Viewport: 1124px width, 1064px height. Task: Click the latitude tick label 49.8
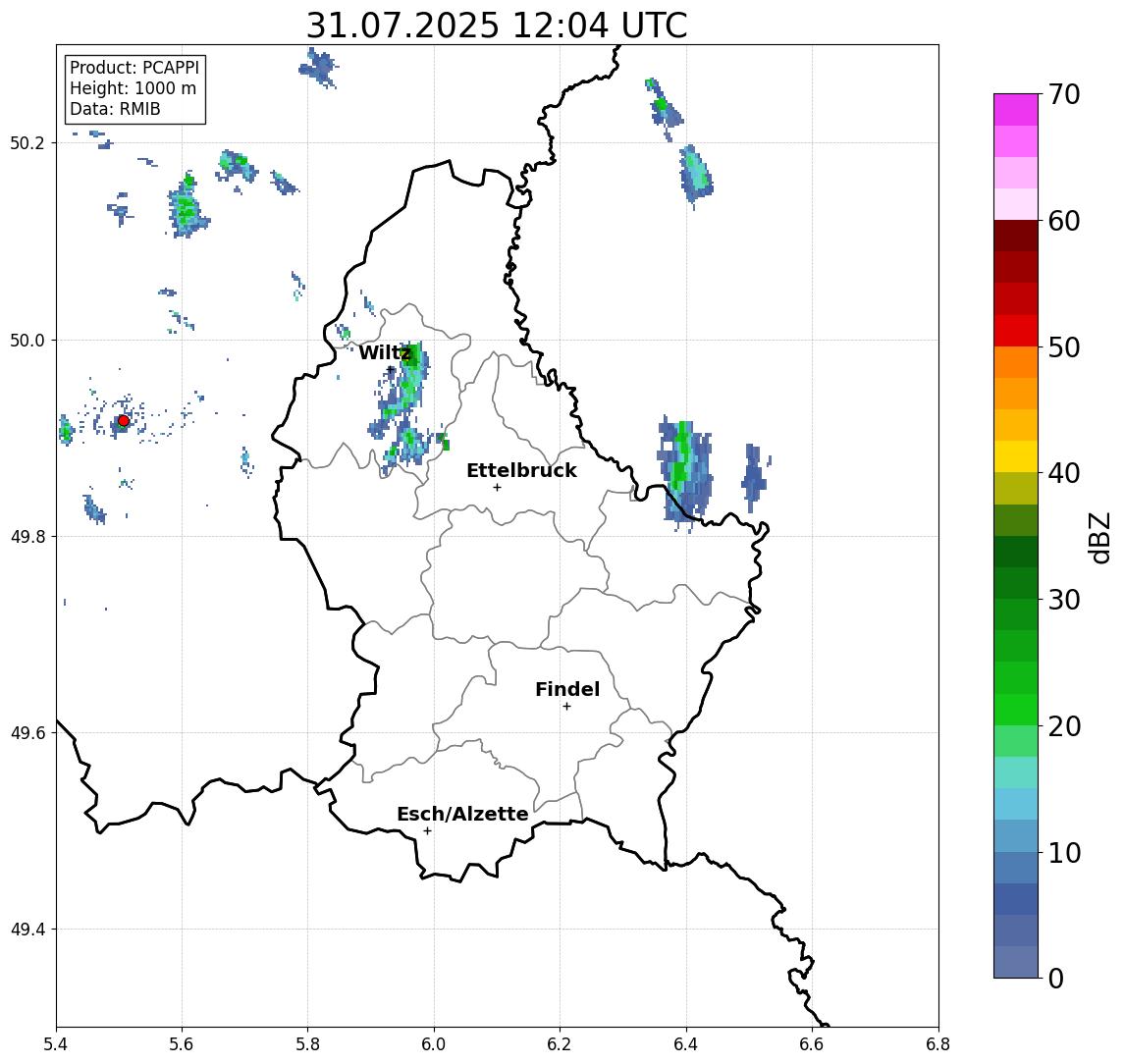pyautogui.click(x=27, y=536)
